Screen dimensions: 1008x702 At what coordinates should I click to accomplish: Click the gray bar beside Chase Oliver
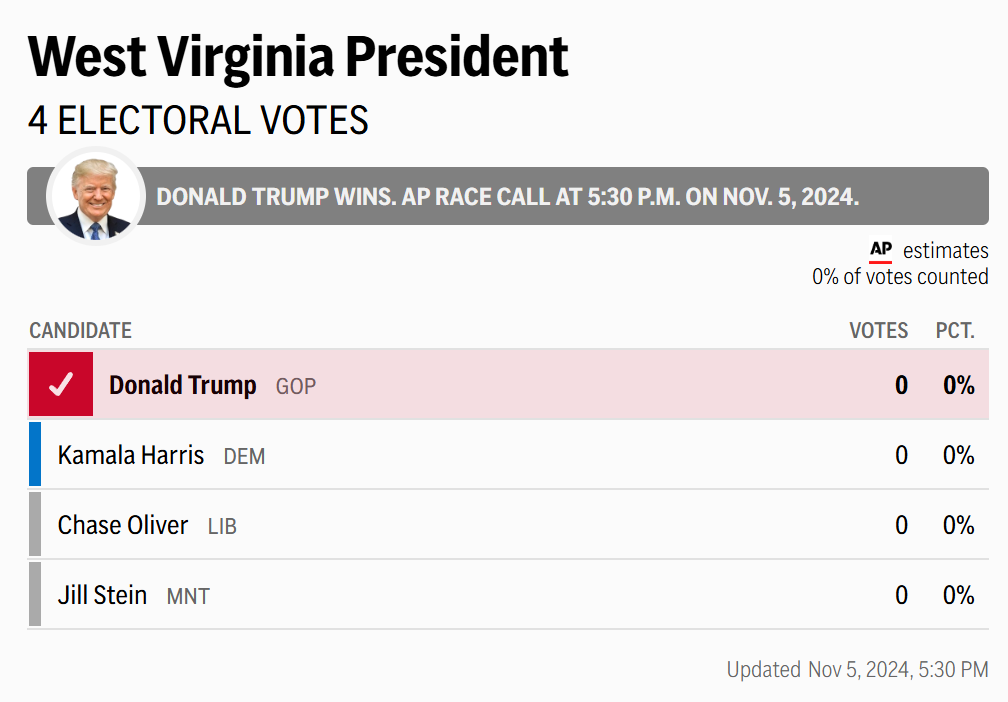[35, 525]
